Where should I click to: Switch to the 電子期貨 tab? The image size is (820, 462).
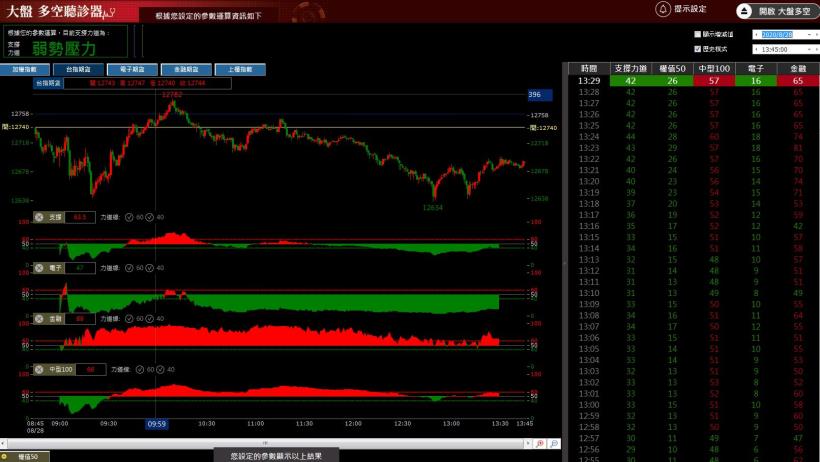[131, 70]
